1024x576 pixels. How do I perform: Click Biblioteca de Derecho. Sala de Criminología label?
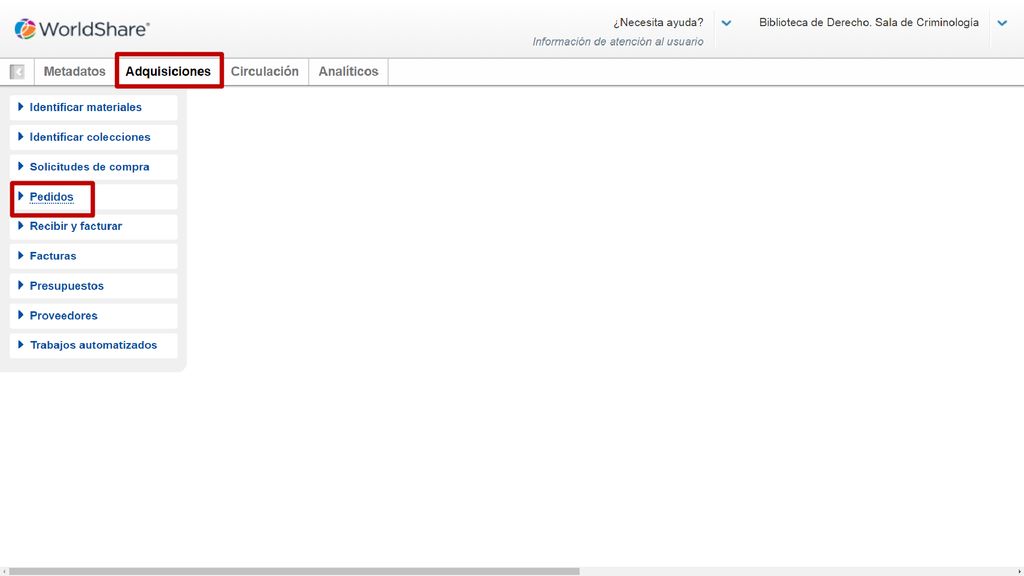point(869,22)
